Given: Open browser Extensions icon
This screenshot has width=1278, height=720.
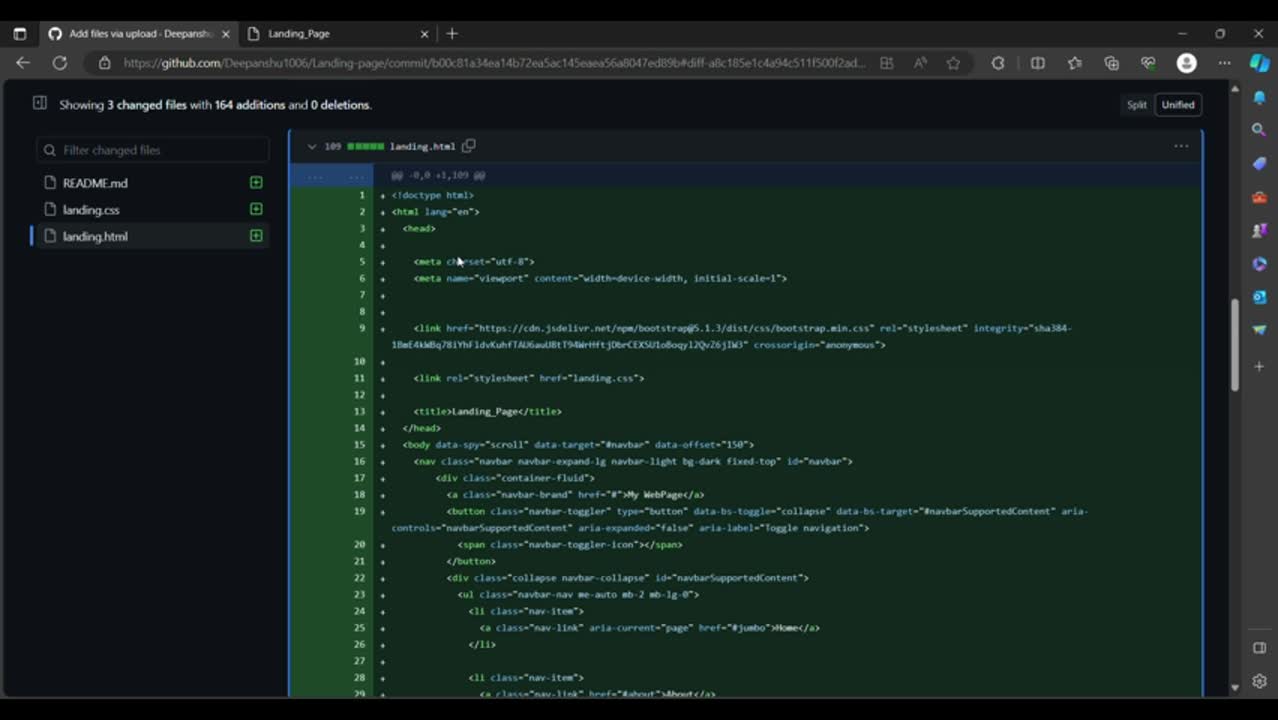Looking at the screenshot, I should pos(998,63).
